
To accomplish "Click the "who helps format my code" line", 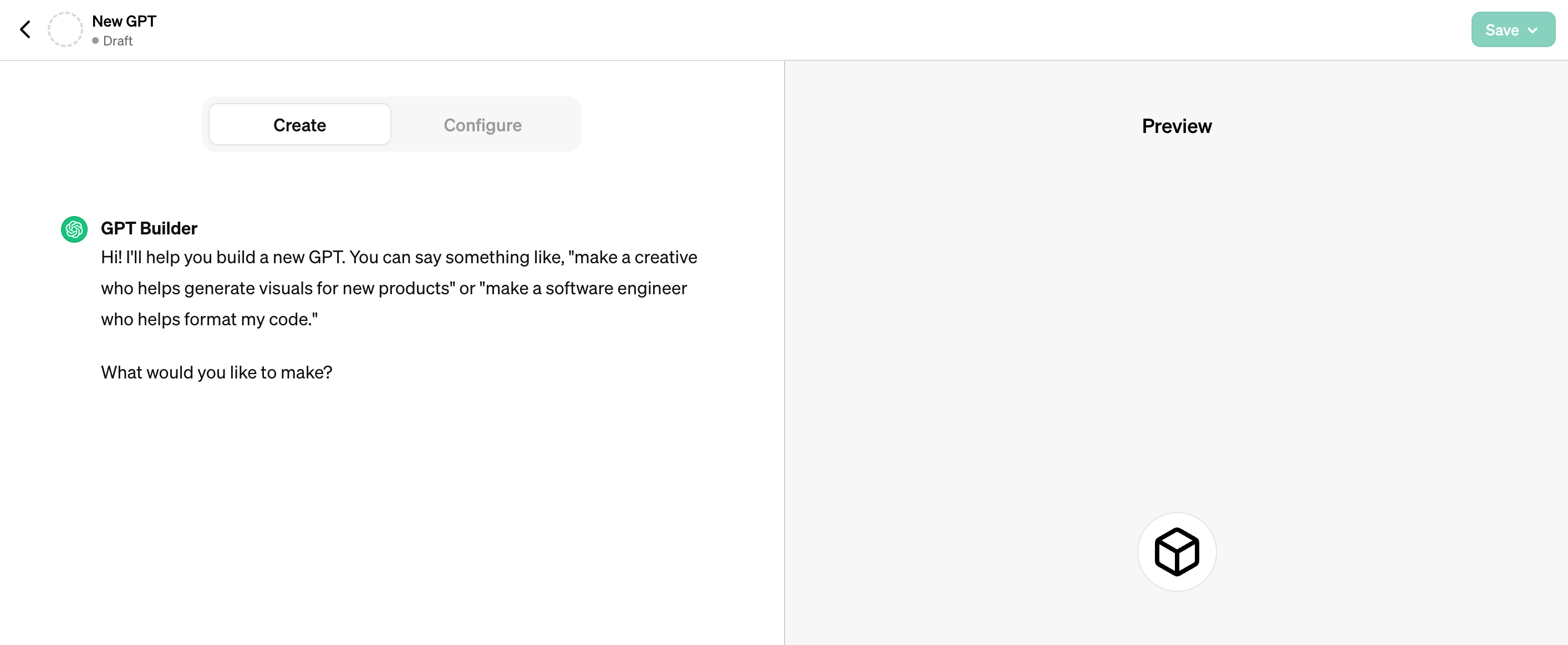I will click(210, 320).
